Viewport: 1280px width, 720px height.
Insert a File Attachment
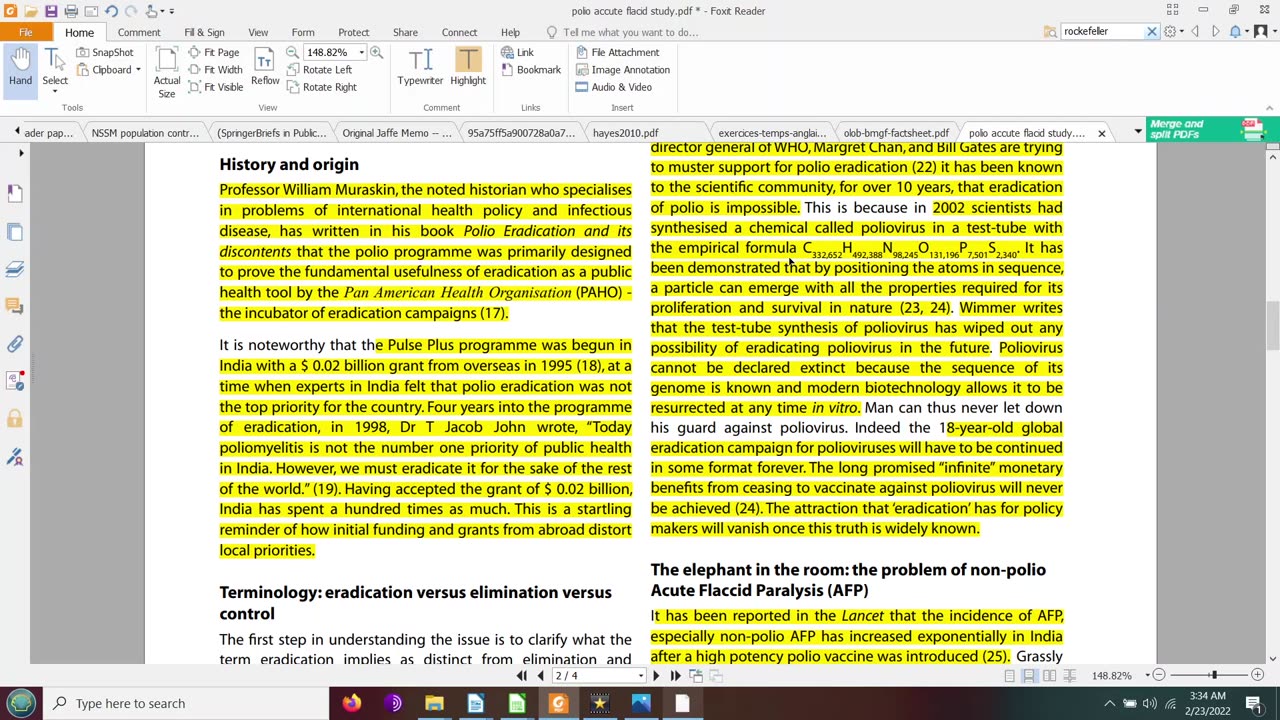coord(617,52)
